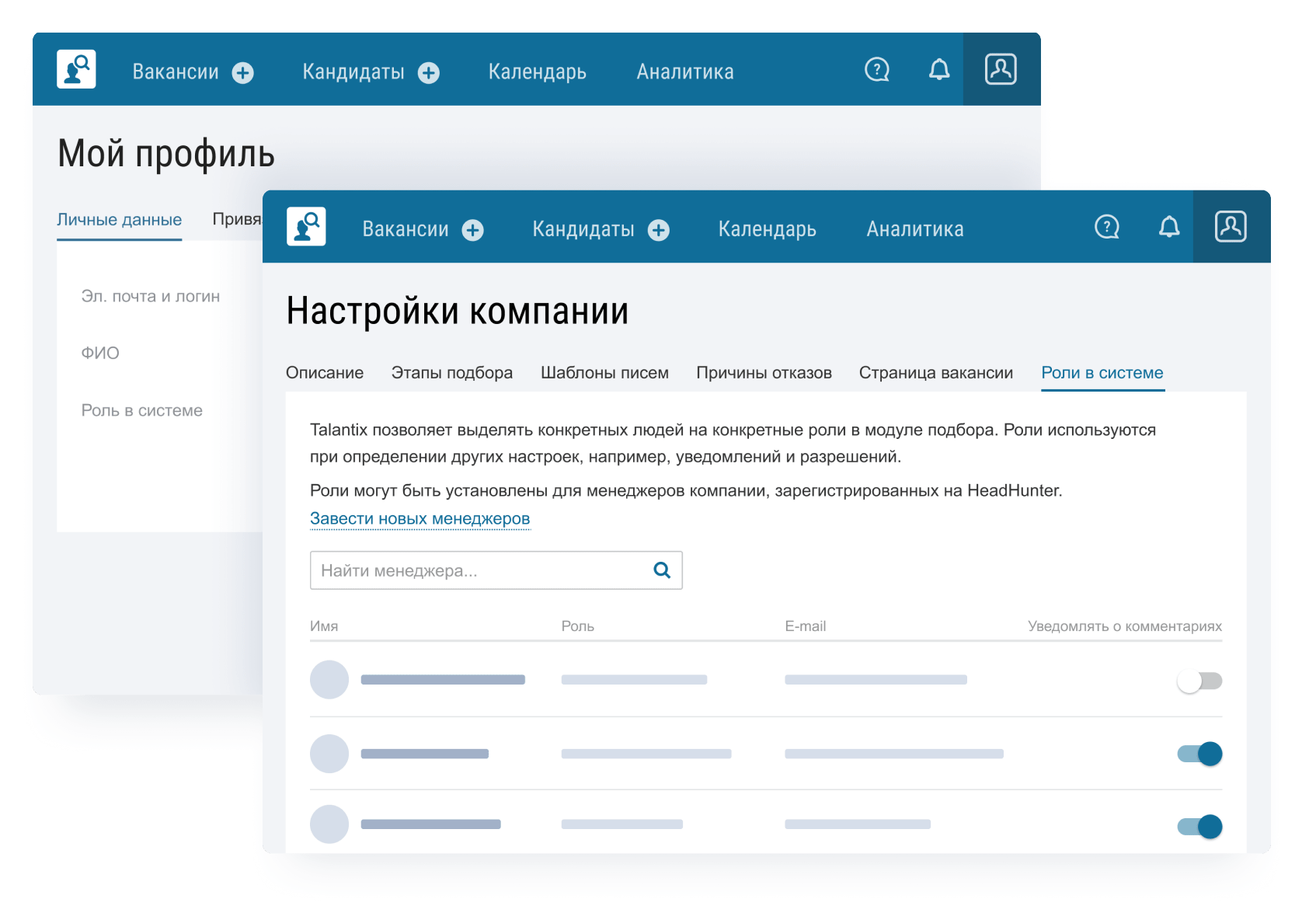Click the Завести новых менеджеров link
The width and height of the screenshot is (1316, 906).
420,517
